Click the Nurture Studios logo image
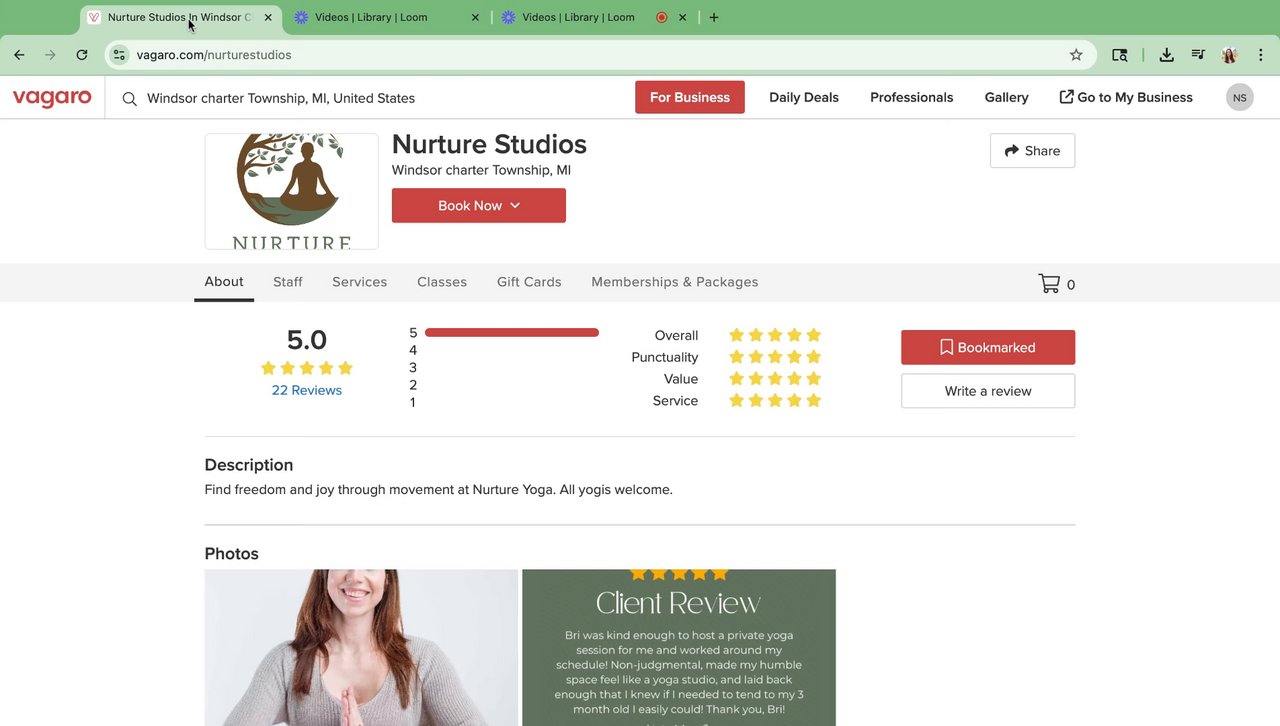Viewport: 1280px width, 726px height. coord(292,191)
